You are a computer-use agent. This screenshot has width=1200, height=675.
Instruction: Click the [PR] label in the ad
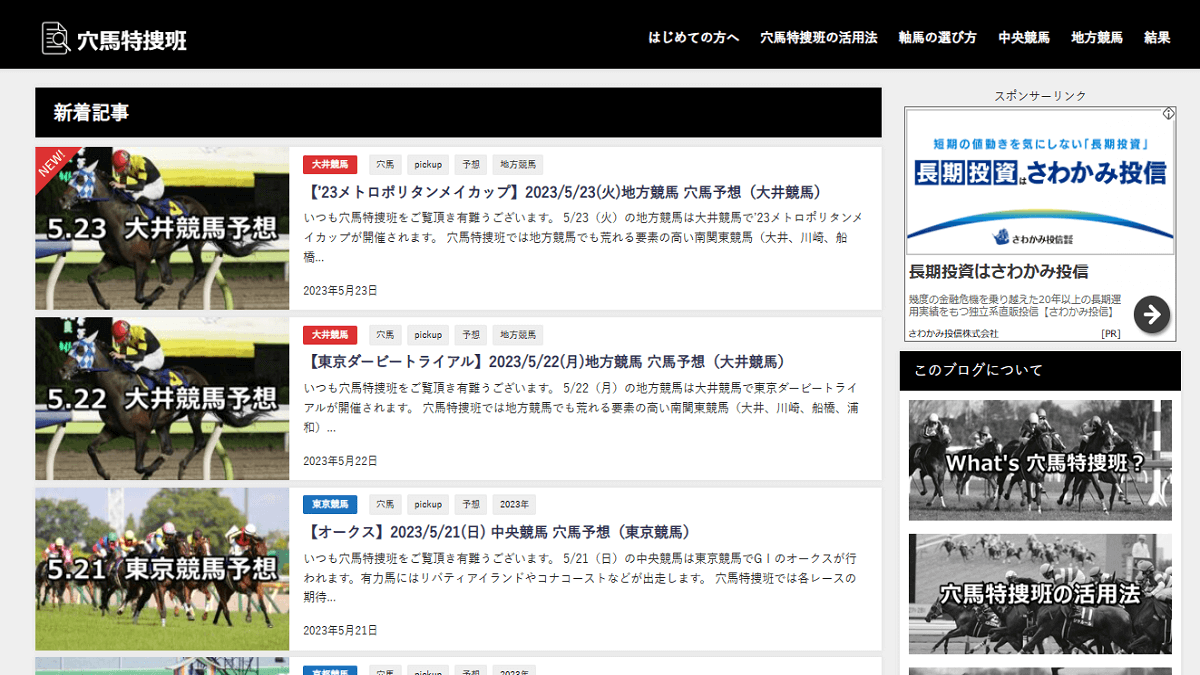[1110, 333]
